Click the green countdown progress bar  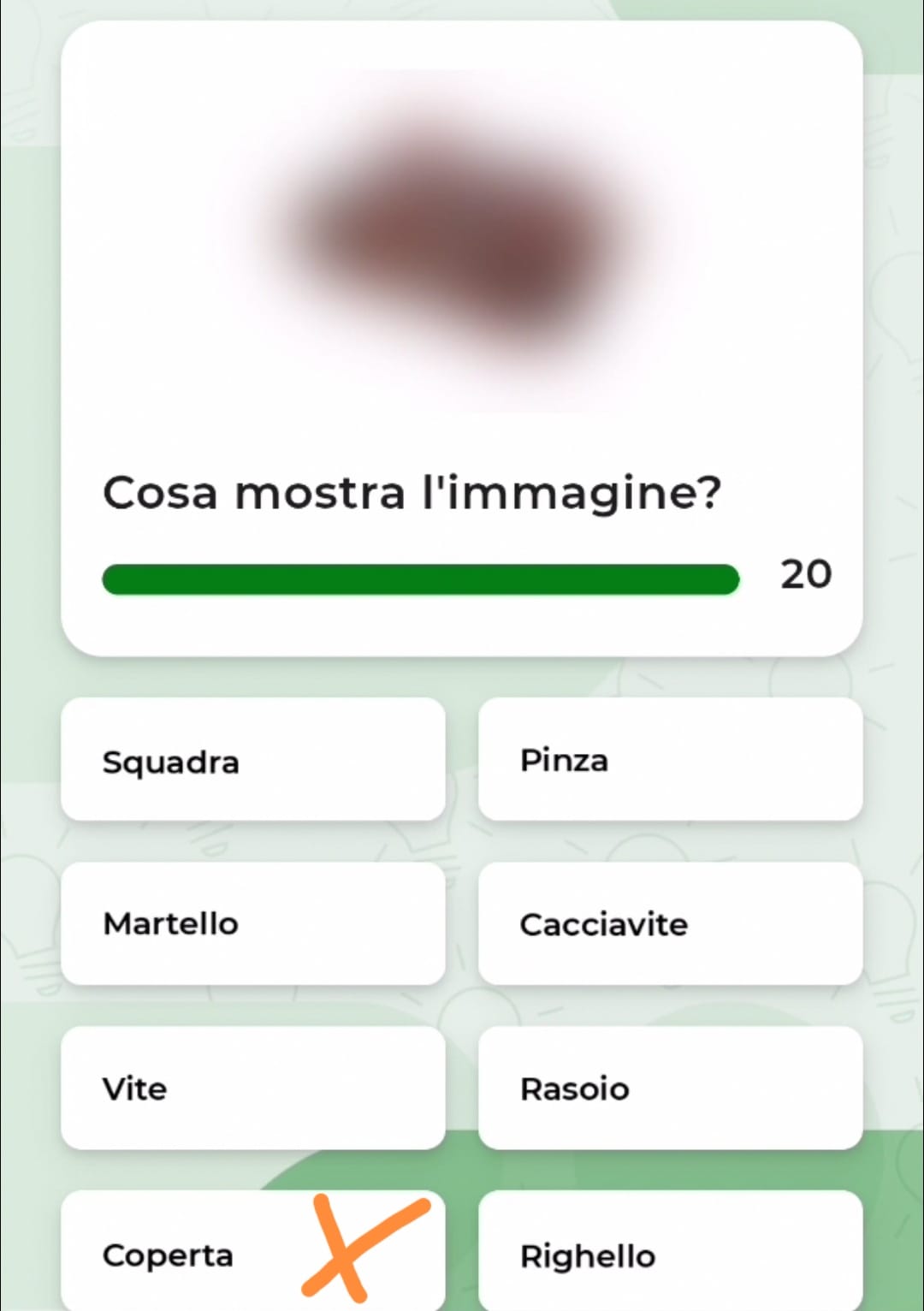pos(420,579)
